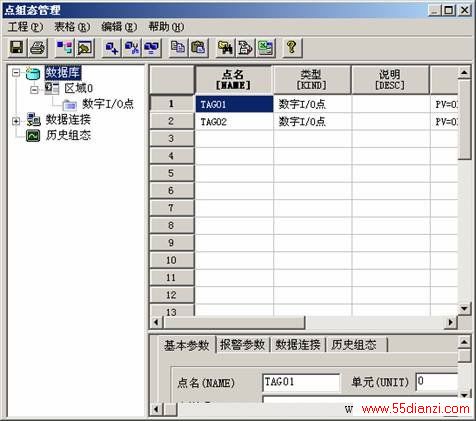
Task: Click the delete point scissors icon
Action: pos(132,48)
